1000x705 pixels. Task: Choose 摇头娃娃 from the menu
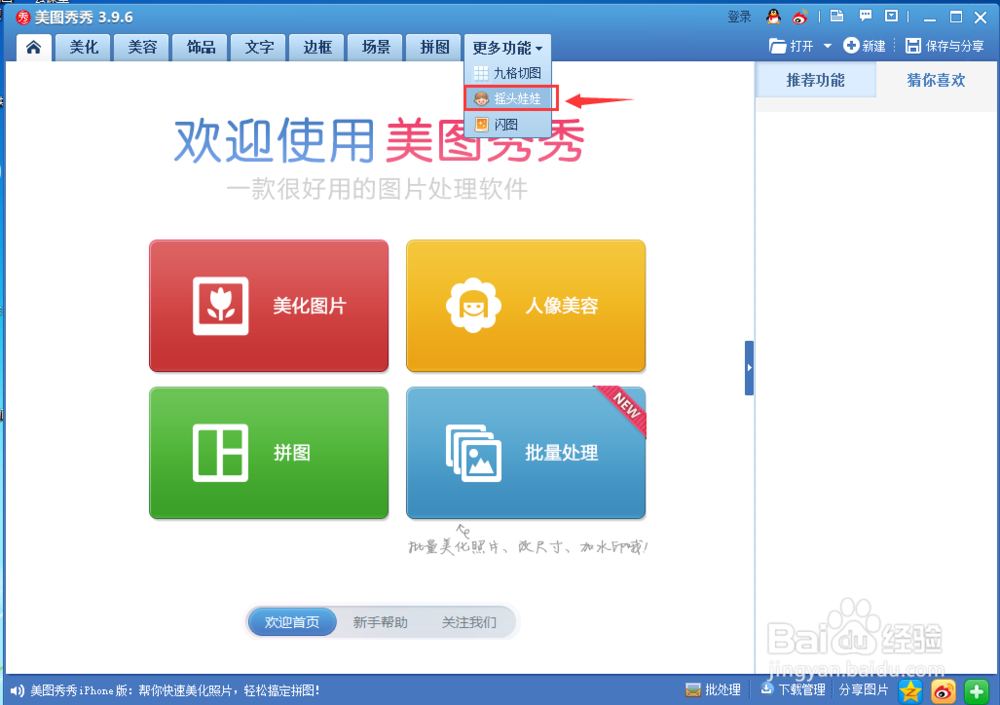tap(508, 98)
